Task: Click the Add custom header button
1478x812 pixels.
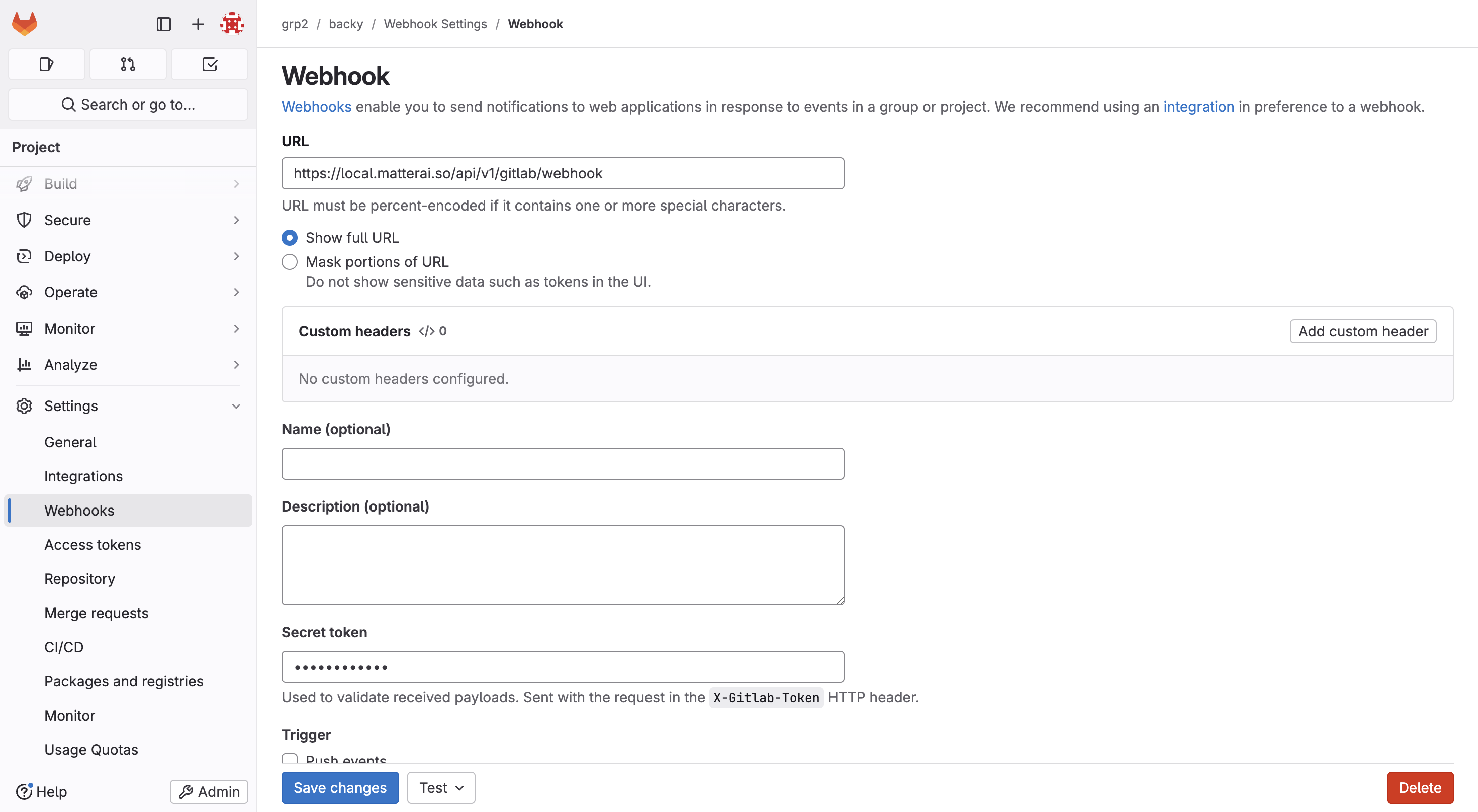Action: [1363, 331]
